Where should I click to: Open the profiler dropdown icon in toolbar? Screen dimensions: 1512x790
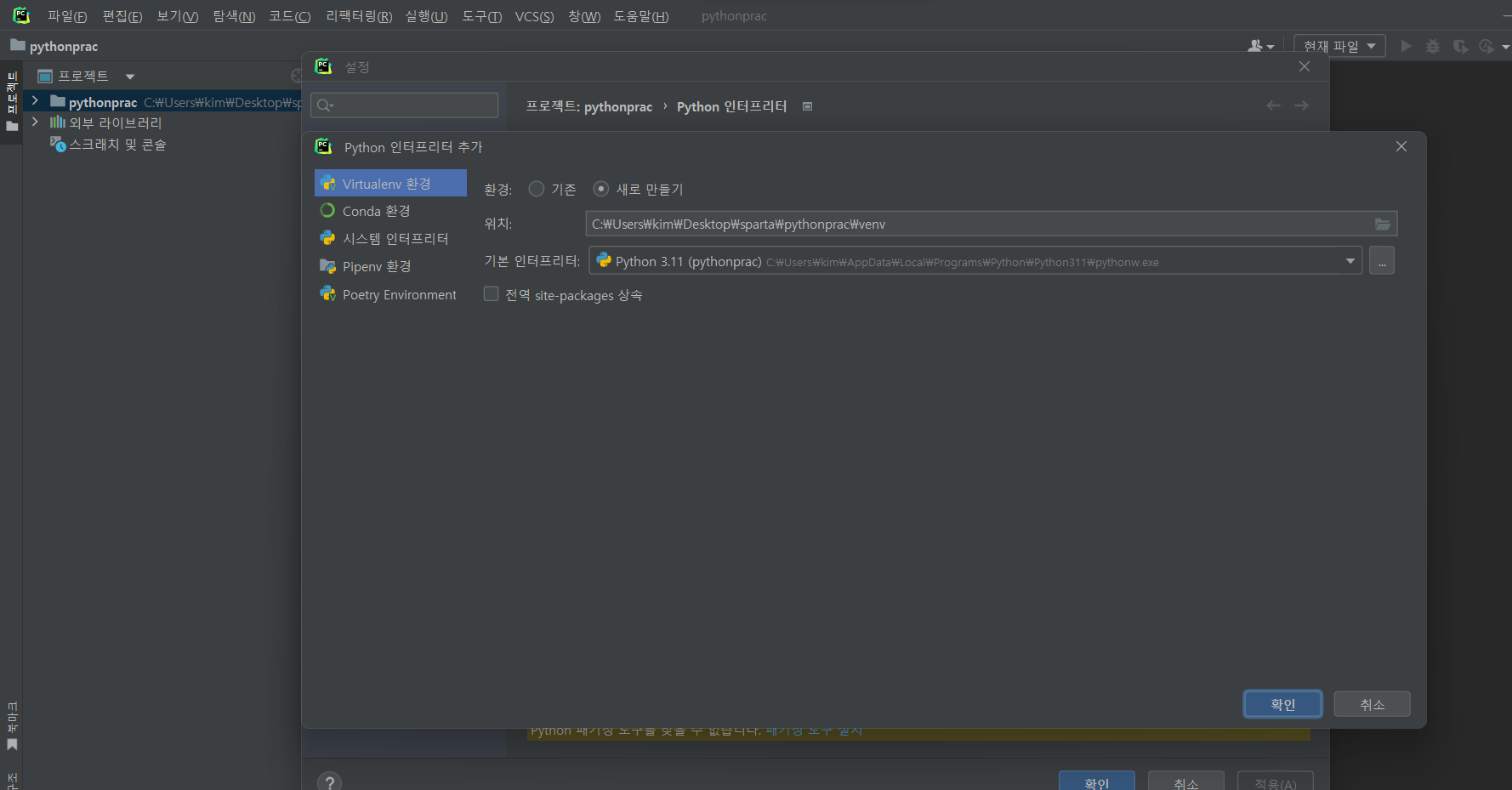[1492, 46]
